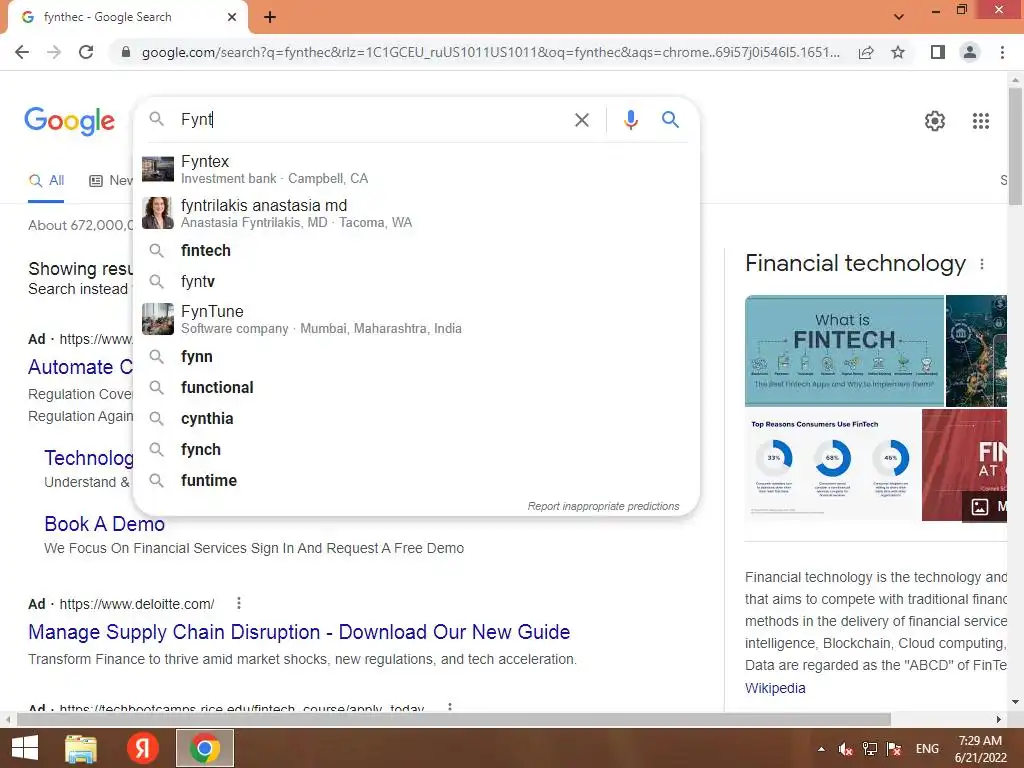Open the Chrome profile avatar
1024x768 pixels.
pyautogui.click(x=970, y=52)
